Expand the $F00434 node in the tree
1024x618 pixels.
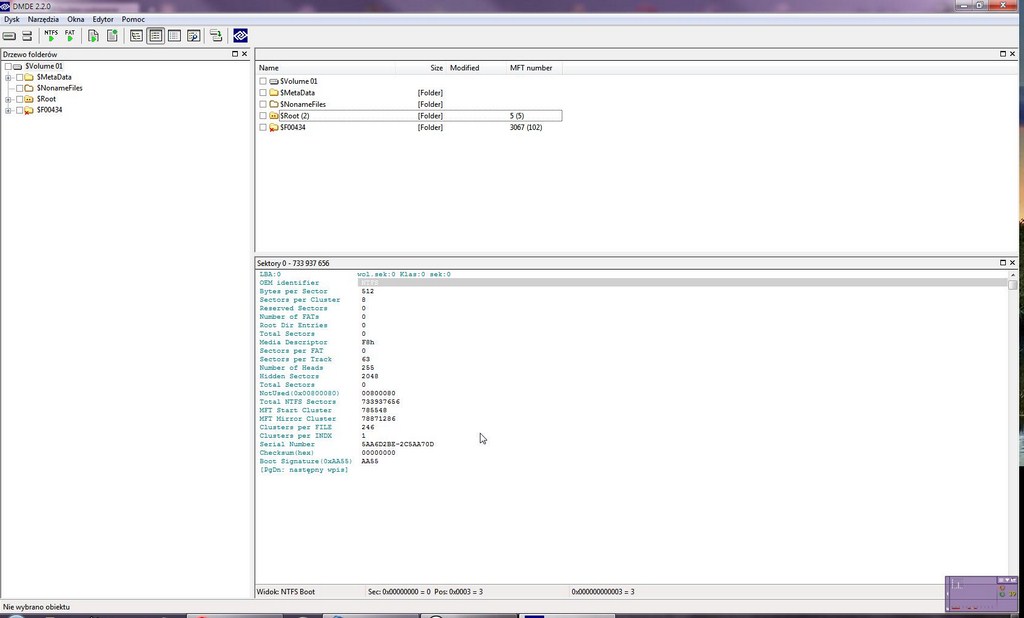click(8, 110)
